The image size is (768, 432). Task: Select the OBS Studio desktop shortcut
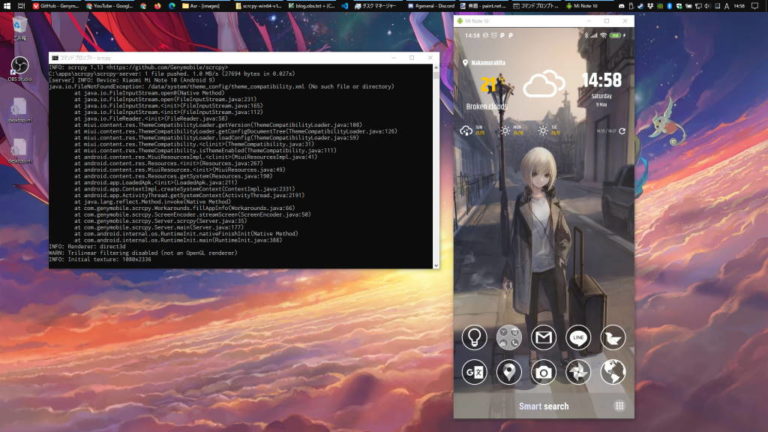(x=20, y=69)
